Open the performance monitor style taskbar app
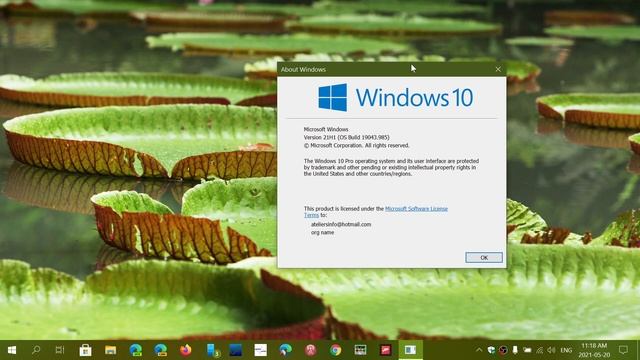The height and width of the screenshot is (360, 640). 360,350
